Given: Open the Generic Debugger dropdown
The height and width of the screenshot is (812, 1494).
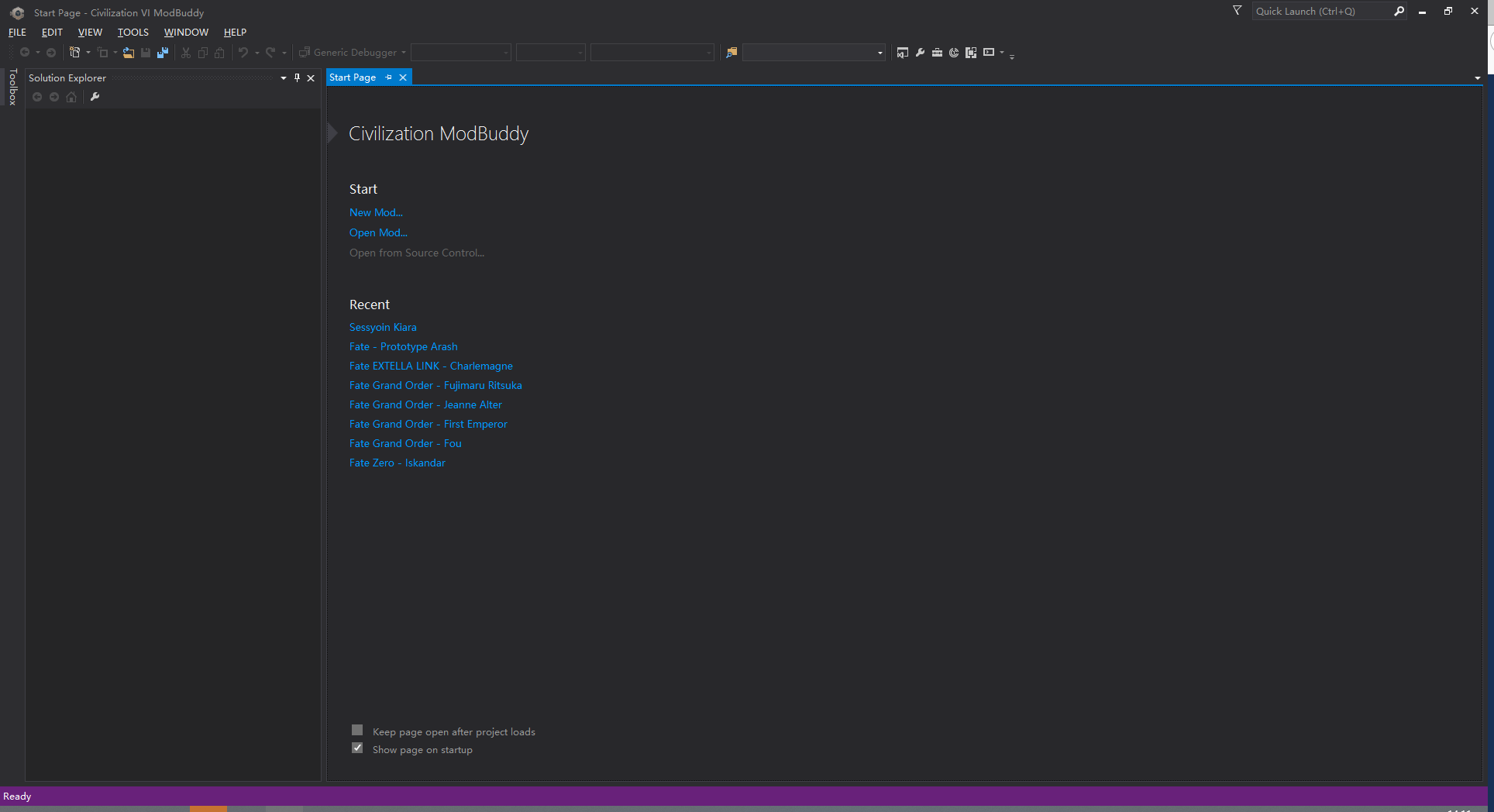Looking at the screenshot, I should [404, 53].
